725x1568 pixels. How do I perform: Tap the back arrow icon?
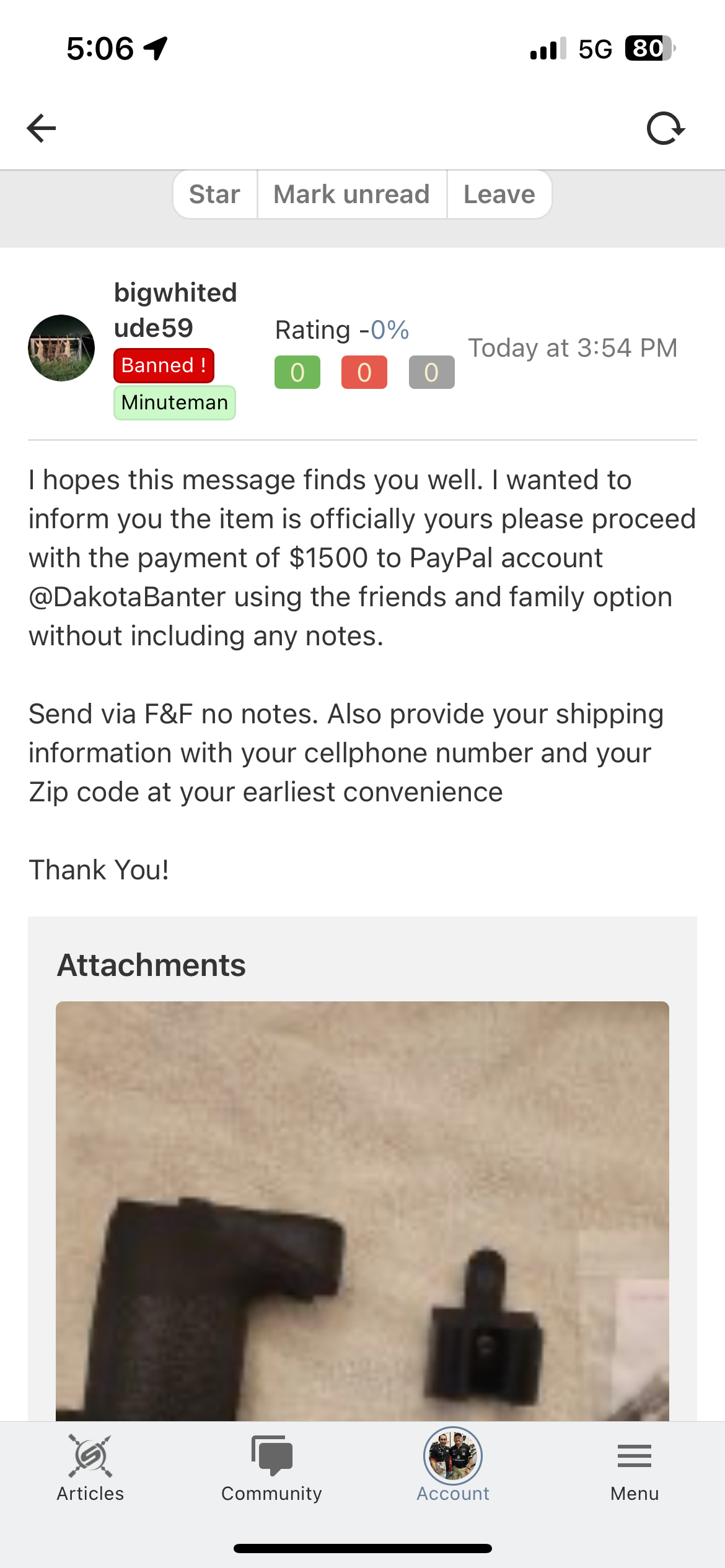(x=42, y=128)
